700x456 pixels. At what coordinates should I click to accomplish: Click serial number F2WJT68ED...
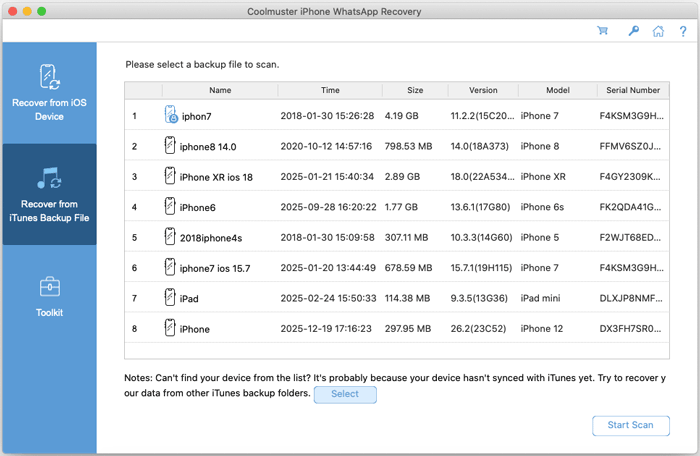pos(630,237)
